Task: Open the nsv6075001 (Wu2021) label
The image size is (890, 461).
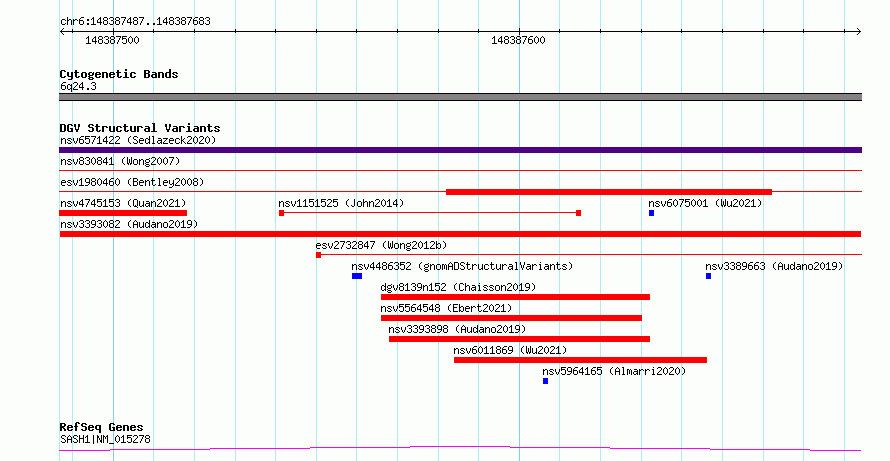Action: point(705,203)
